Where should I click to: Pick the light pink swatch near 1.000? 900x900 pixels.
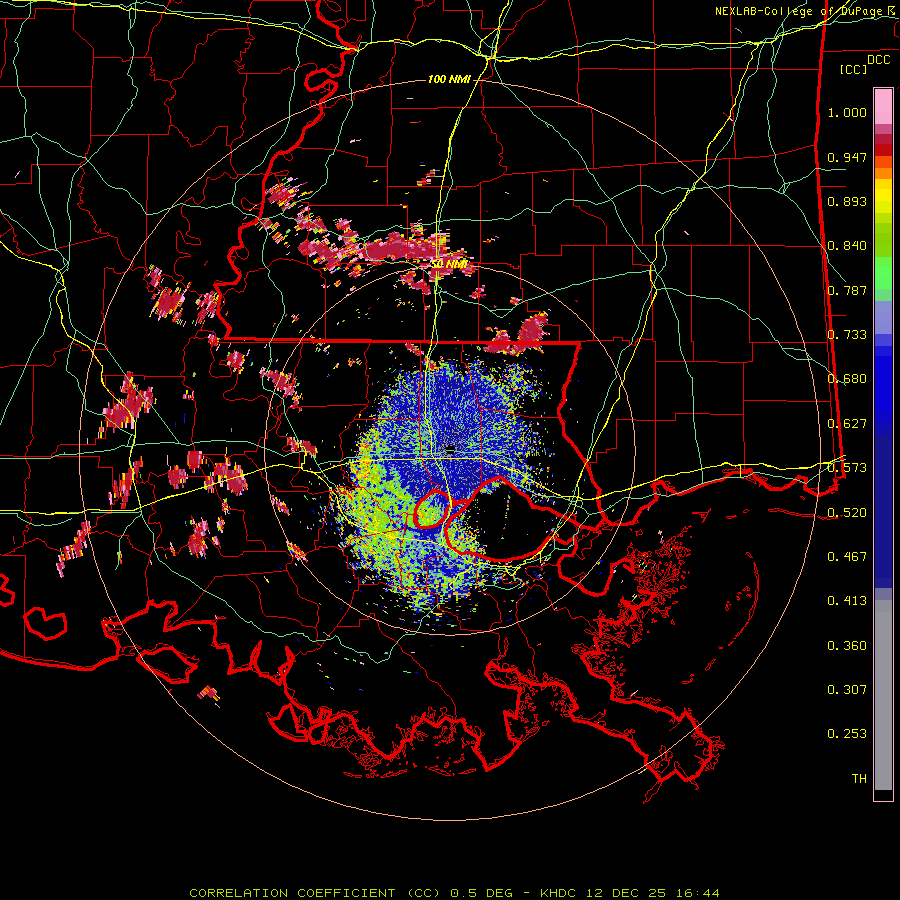point(883,106)
